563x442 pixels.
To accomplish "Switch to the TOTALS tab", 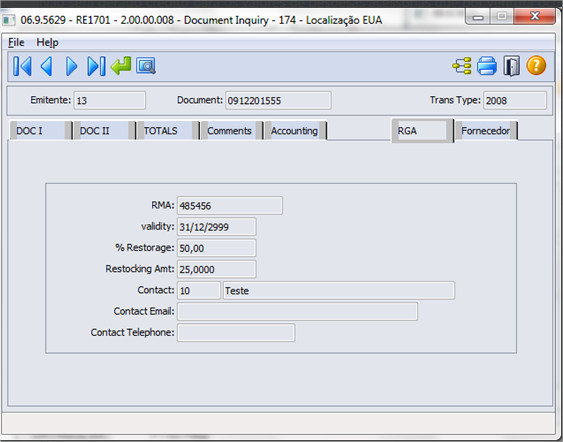I will (x=168, y=131).
